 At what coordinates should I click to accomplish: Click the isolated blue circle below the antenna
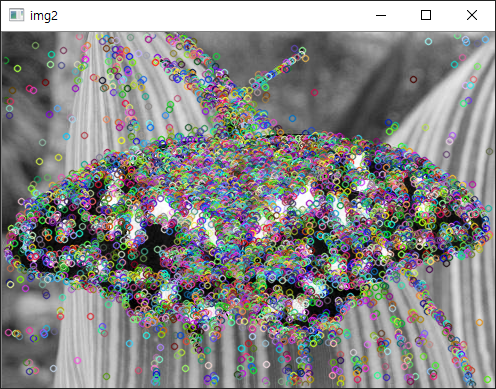(292, 118)
